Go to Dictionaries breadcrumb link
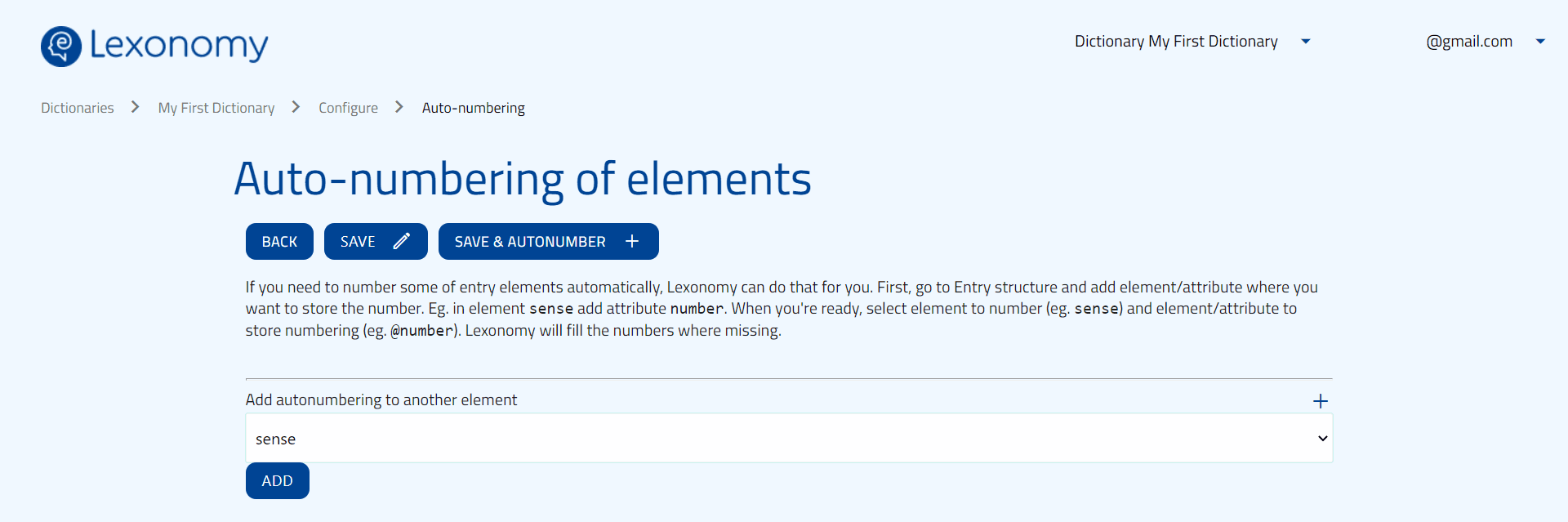 78,108
